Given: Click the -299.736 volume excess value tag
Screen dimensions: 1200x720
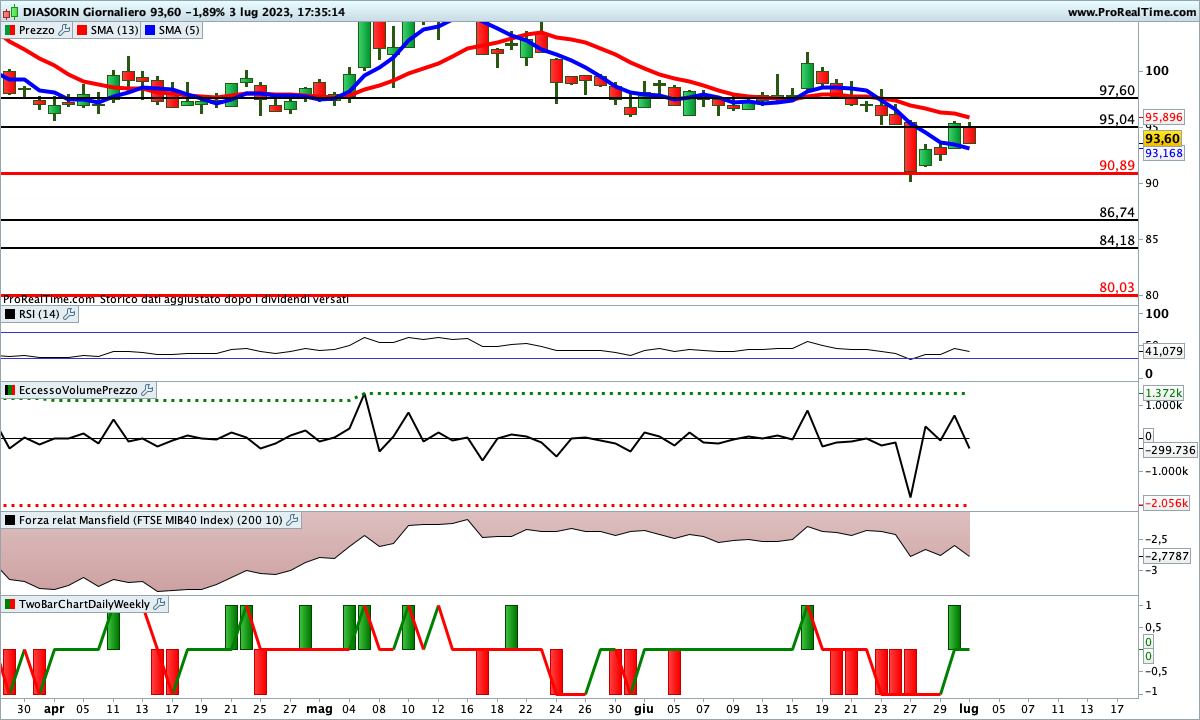Looking at the screenshot, I should [1168, 450].
